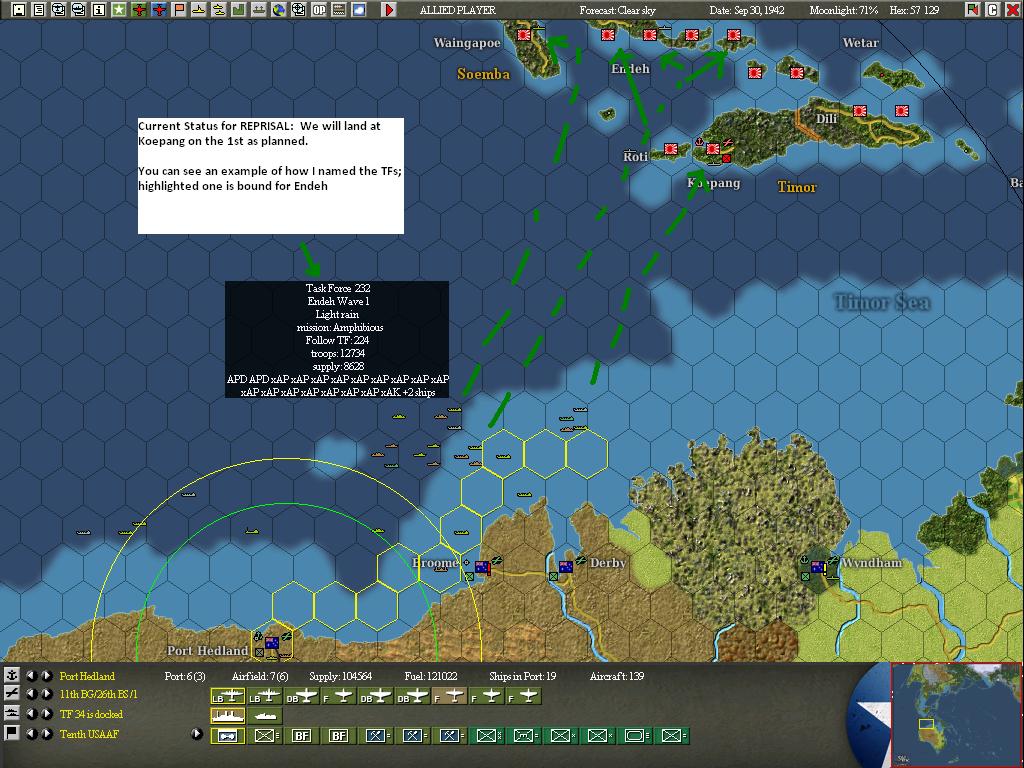
Task: Click the ship icon beside TF 34 is docked
Action: [12, 713]
